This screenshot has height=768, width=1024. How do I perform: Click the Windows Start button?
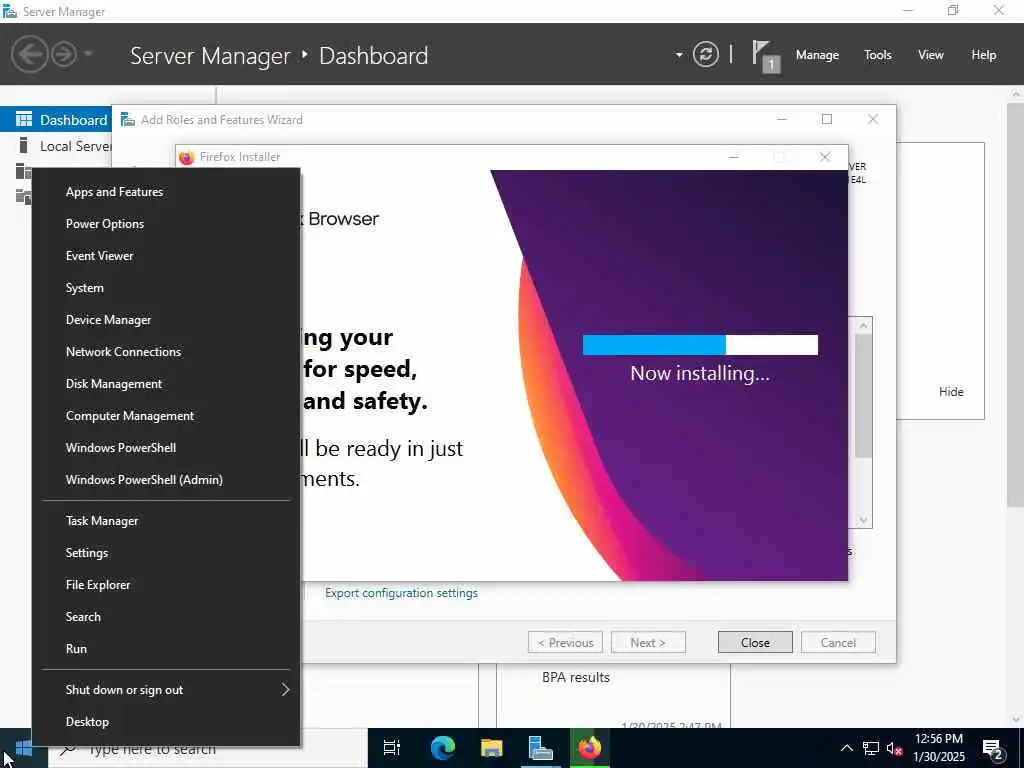tap(23, 748)
